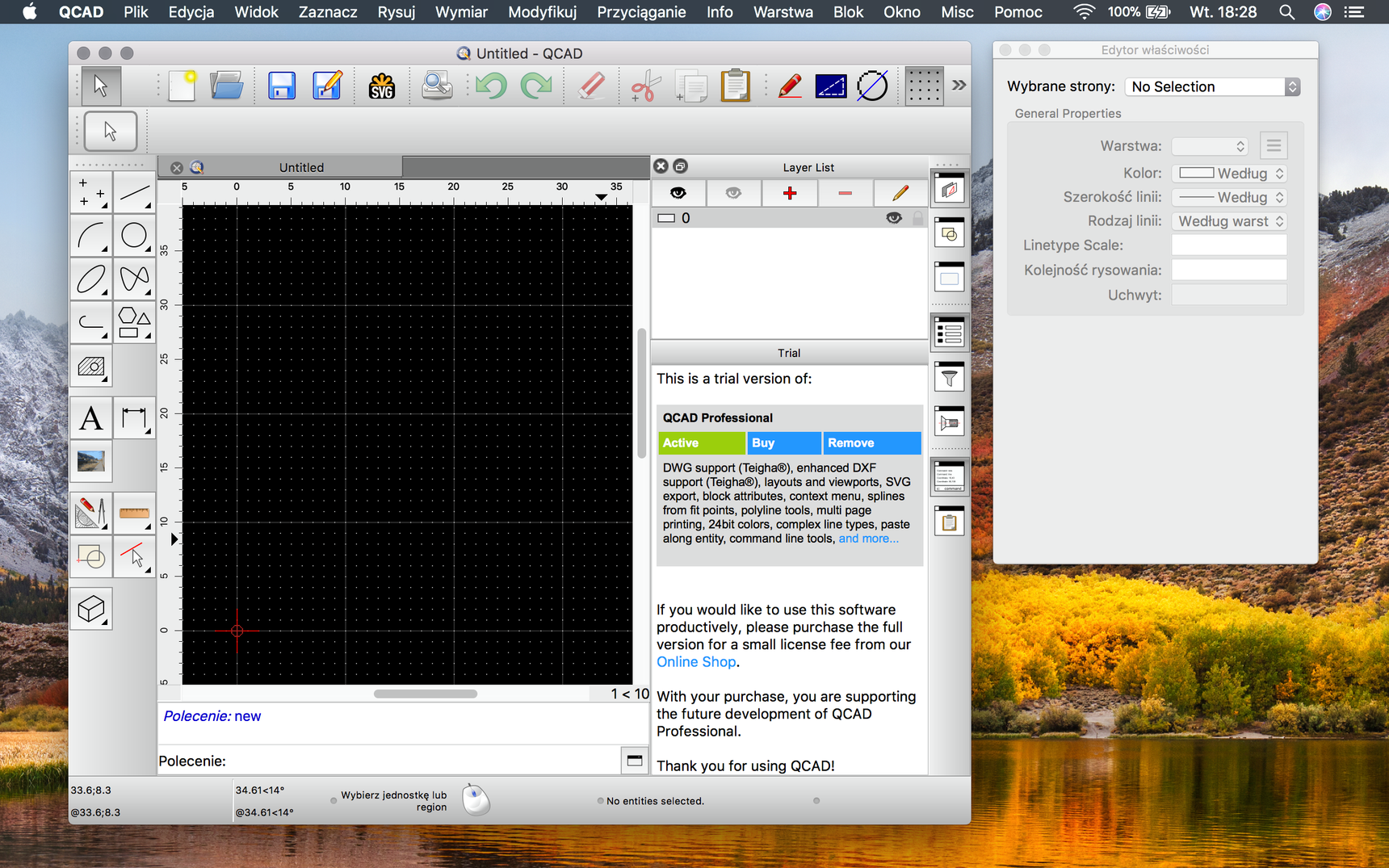Open the Szerokość linii dropdown
Screen dimensions: 1389x868
pyautogui.click(x=1229, y=197)
